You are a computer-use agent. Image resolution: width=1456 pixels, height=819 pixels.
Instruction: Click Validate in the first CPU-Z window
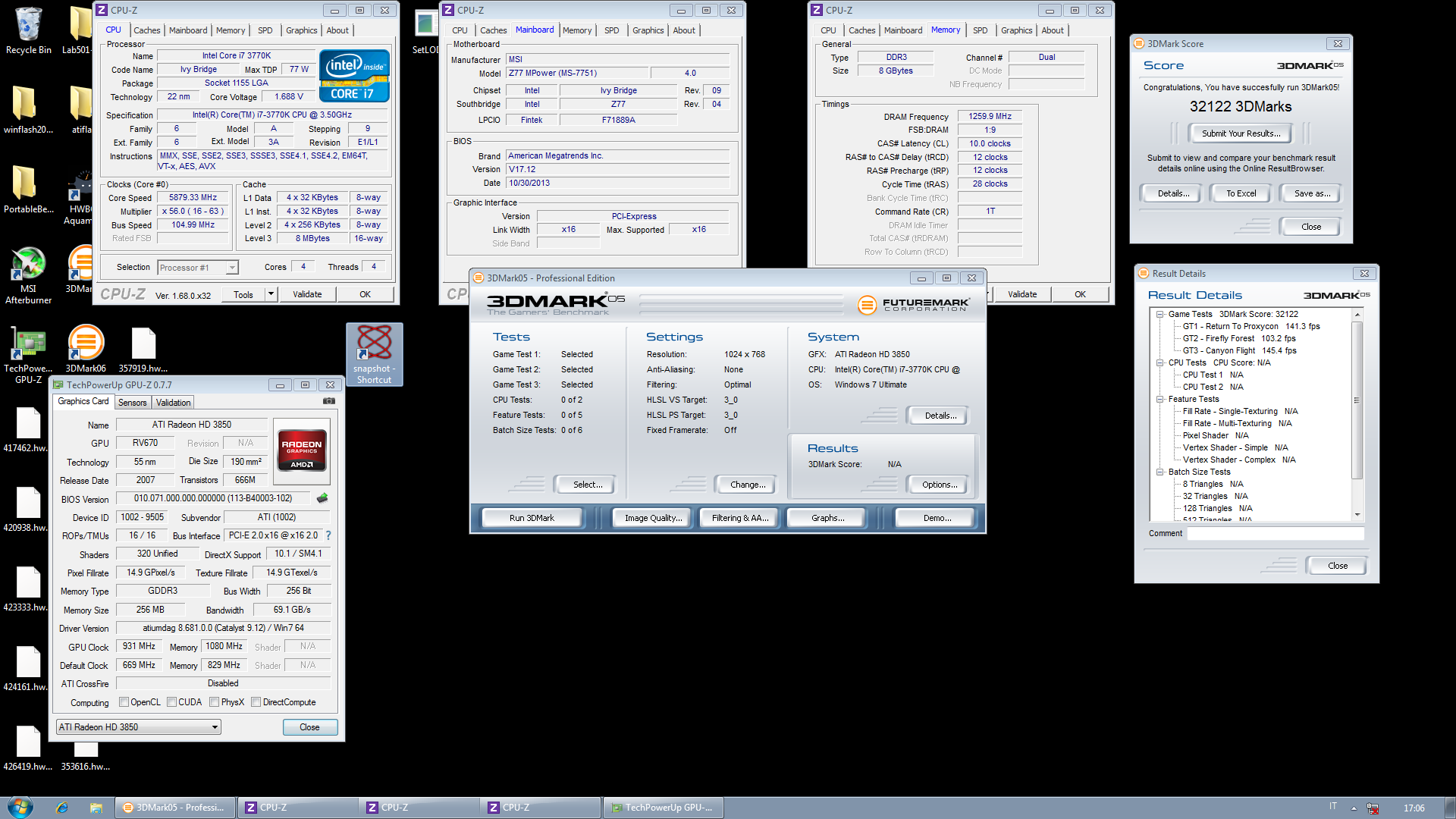click(307, 294)
